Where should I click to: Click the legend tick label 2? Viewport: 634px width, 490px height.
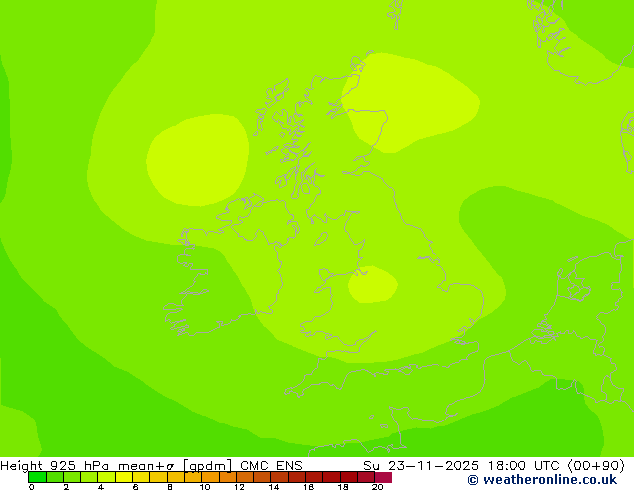click(x=66, y=487)
